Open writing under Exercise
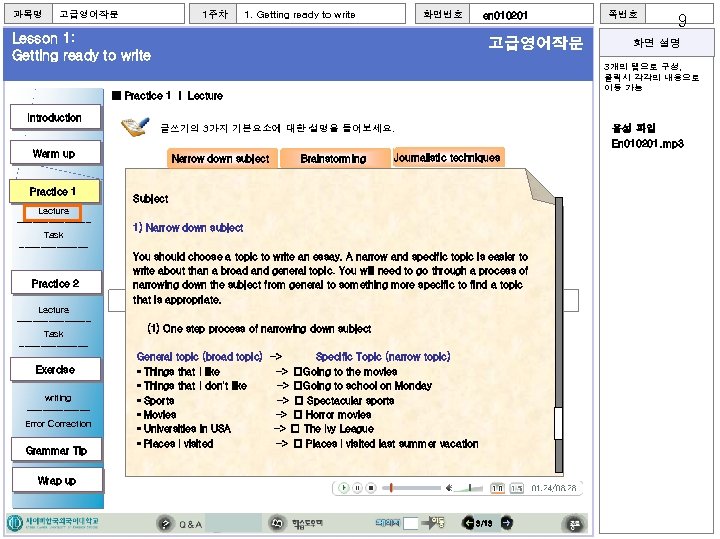The image size is (720, 539). click(x=58, y=398)
